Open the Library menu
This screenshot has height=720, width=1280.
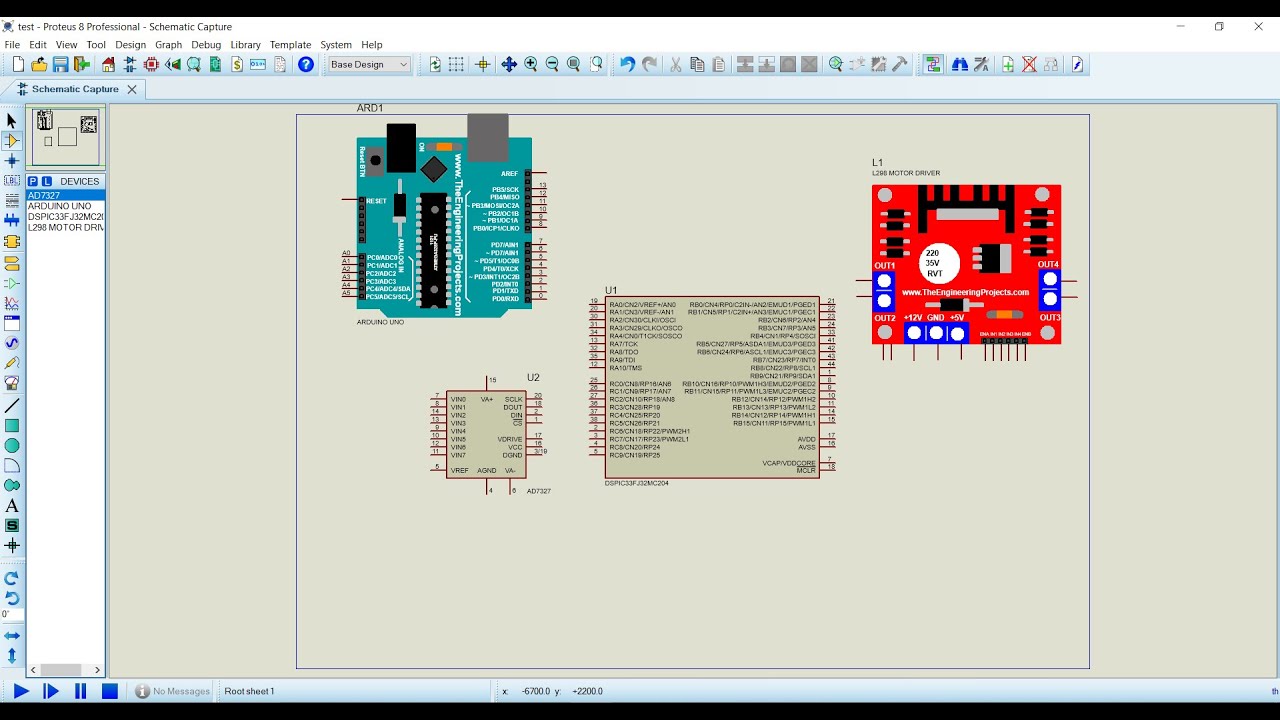coord(245,45)
